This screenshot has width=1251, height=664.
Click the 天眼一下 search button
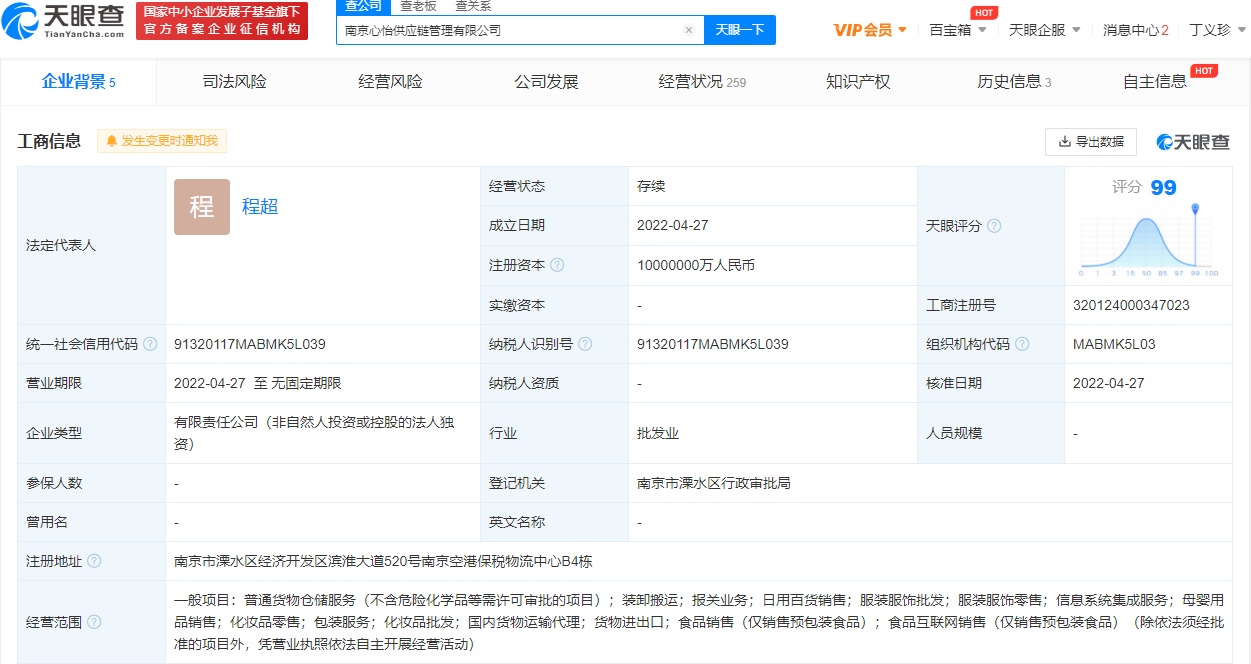tap(740, 30)
